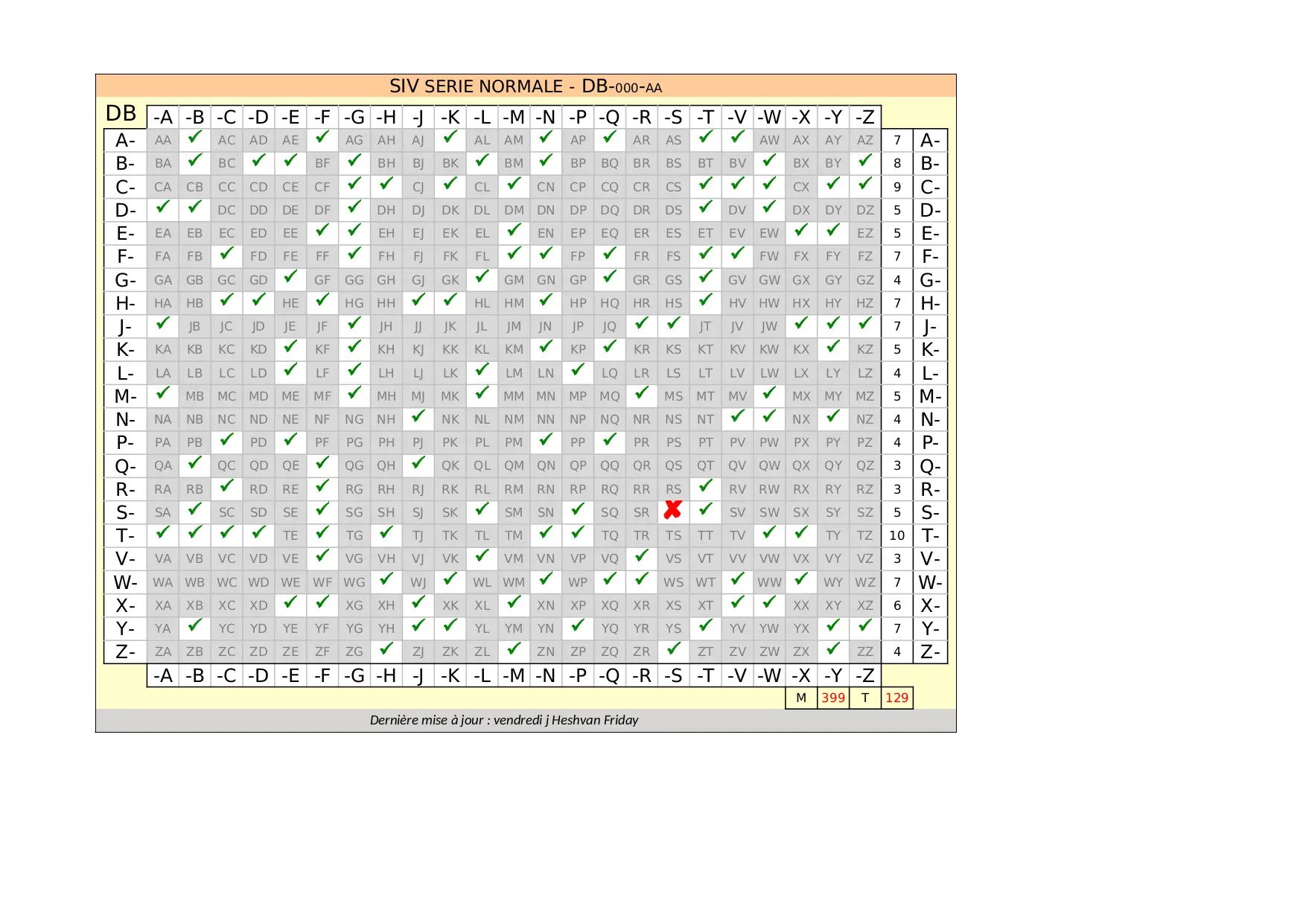Screen dimensions: 1306x924
Task: Click the checkmark in row Z-, column -Y
Action: (833, 649)
